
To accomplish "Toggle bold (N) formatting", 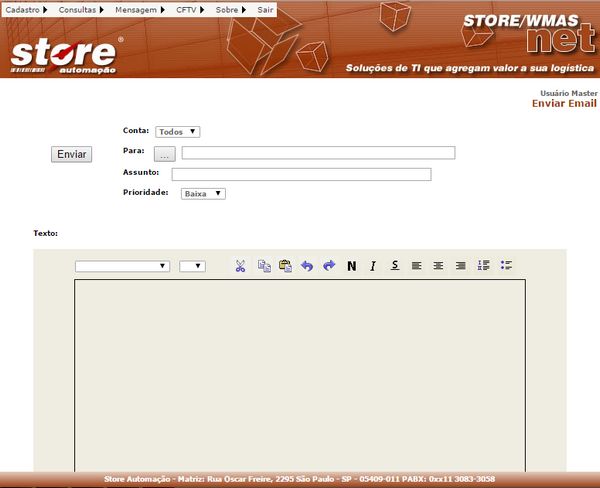I will click(x=352, y=266).
